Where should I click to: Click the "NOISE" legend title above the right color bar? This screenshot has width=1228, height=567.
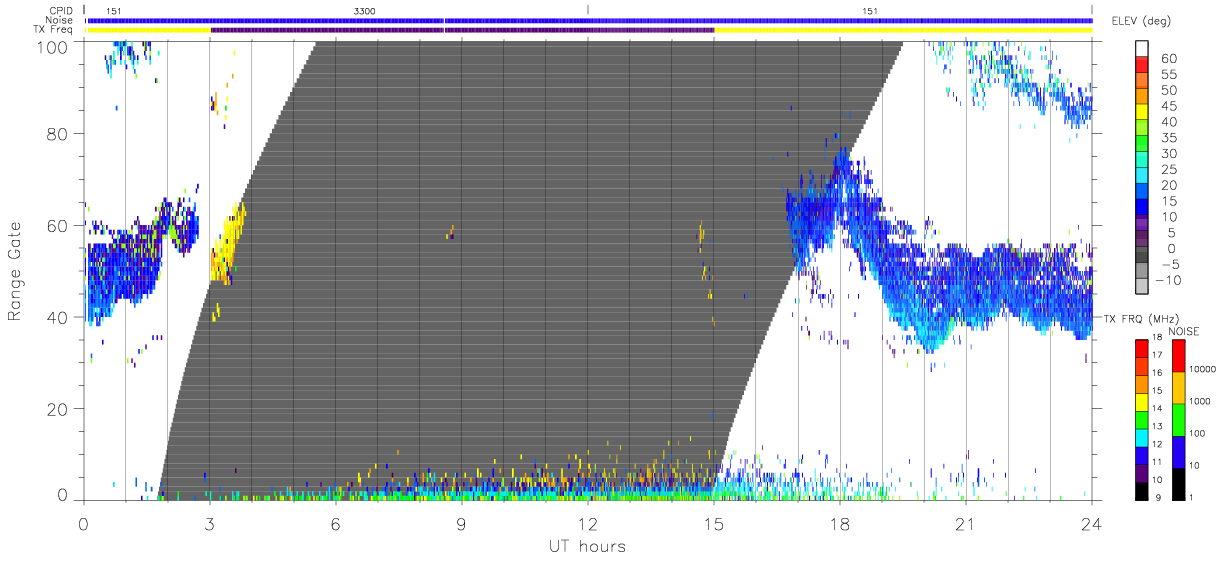(x=1185, y=332)
